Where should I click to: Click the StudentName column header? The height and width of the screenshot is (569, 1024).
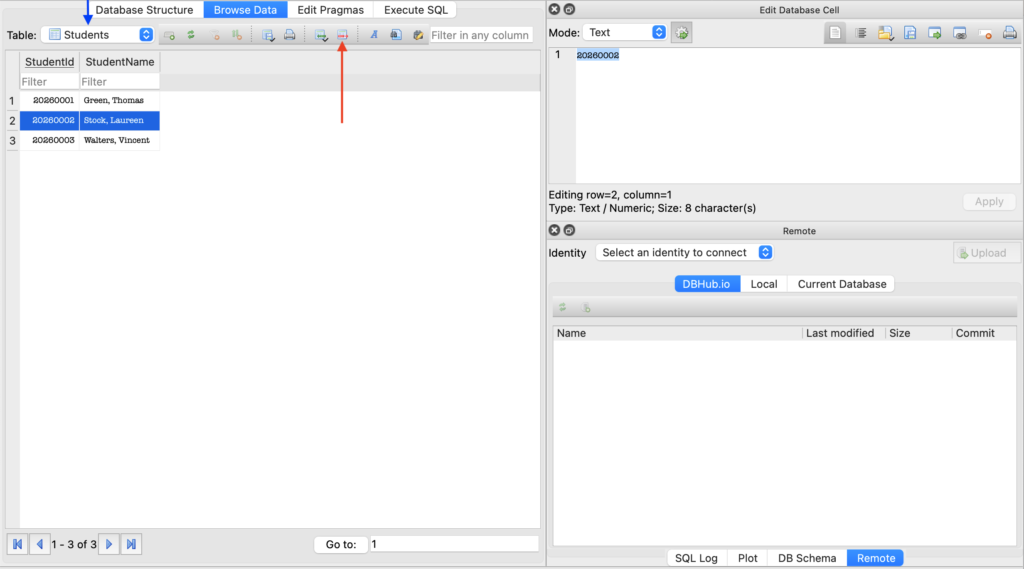tap(119, 62)
